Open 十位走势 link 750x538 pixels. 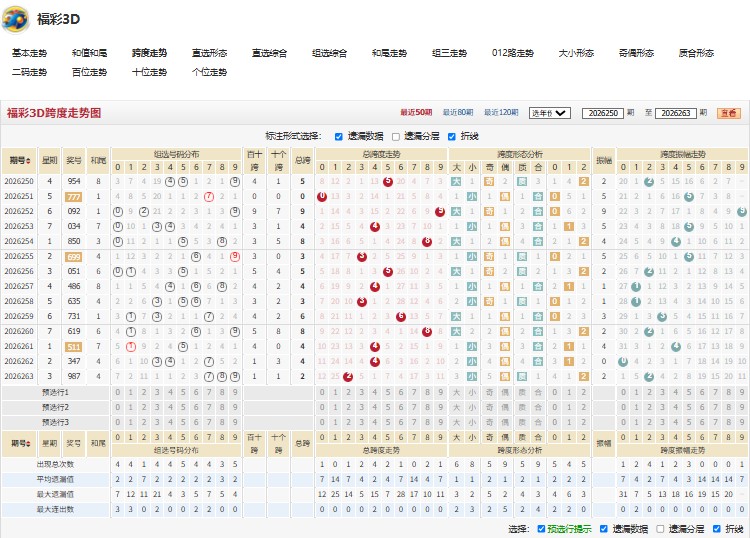click(x=149, y=72)
